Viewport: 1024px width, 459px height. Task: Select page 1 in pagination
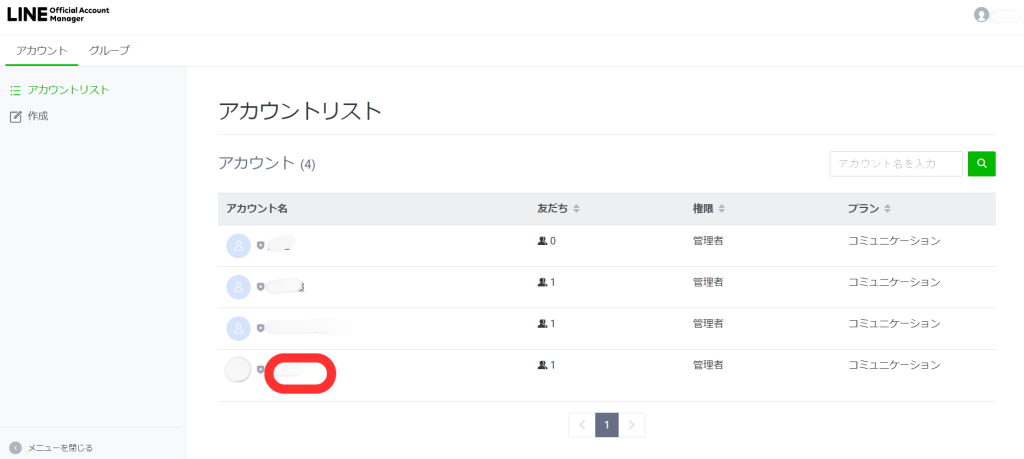pyautogui.click(x=607, y=425)
